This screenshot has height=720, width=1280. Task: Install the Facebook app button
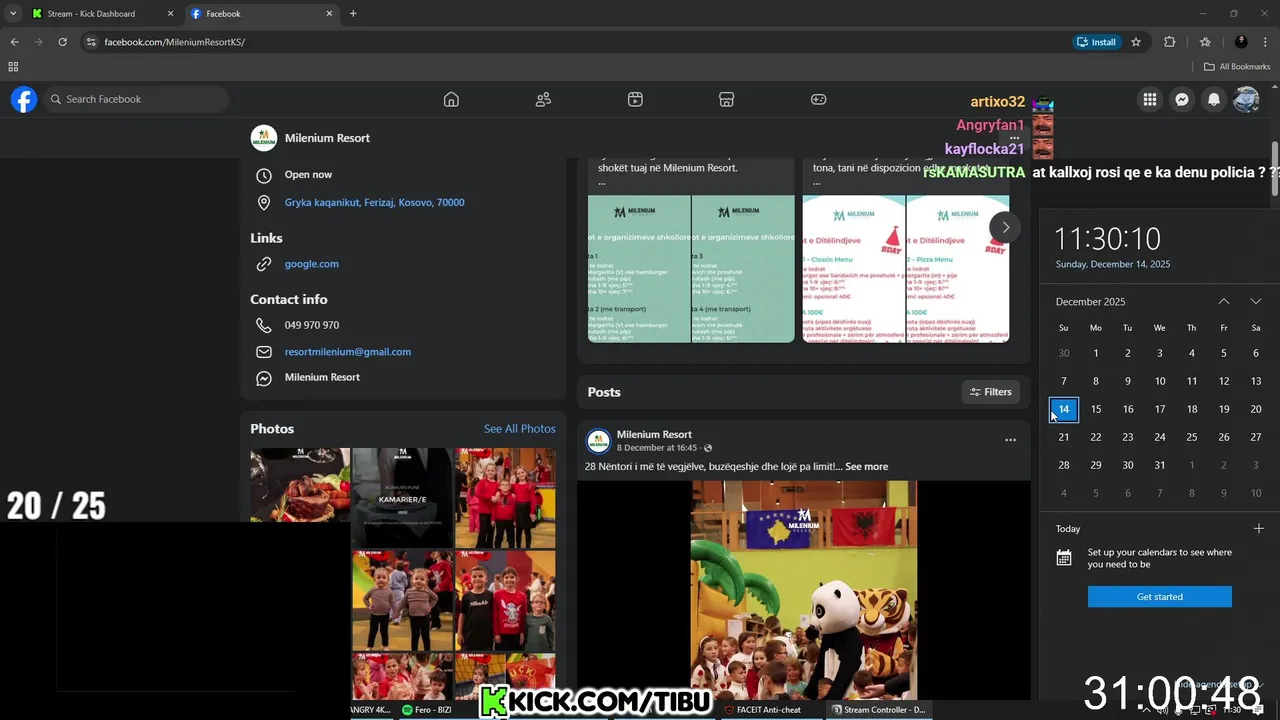coord(1095,42)
